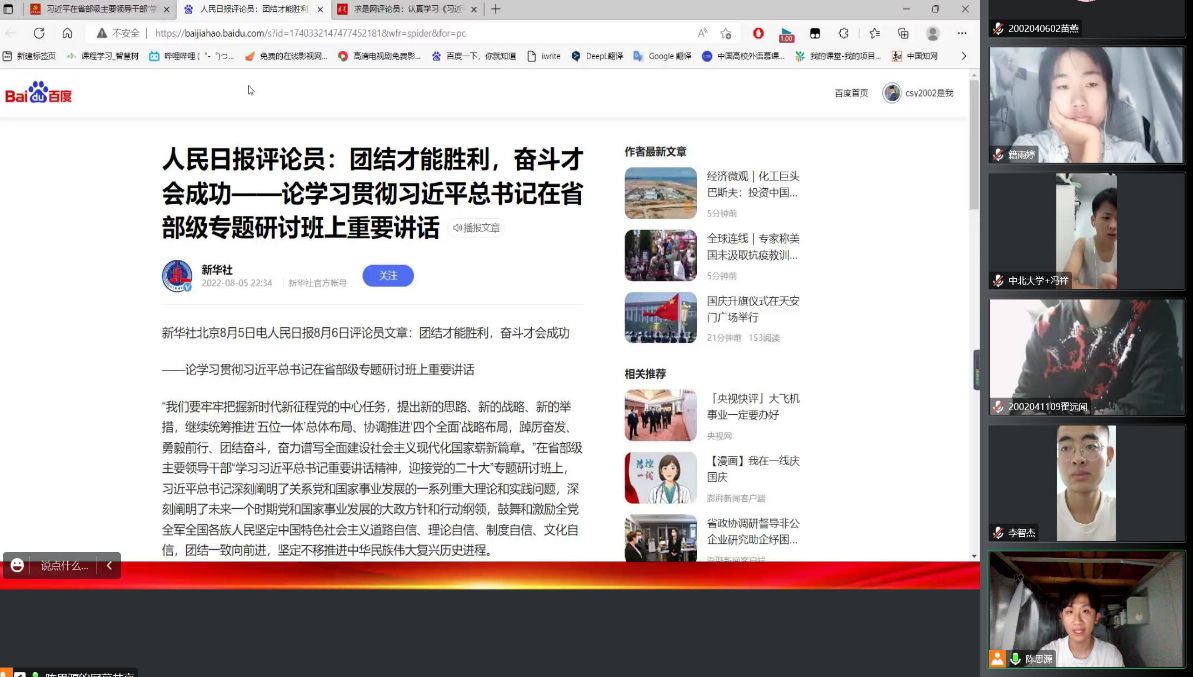Open a new browser tab

click(x=495, y=9)
